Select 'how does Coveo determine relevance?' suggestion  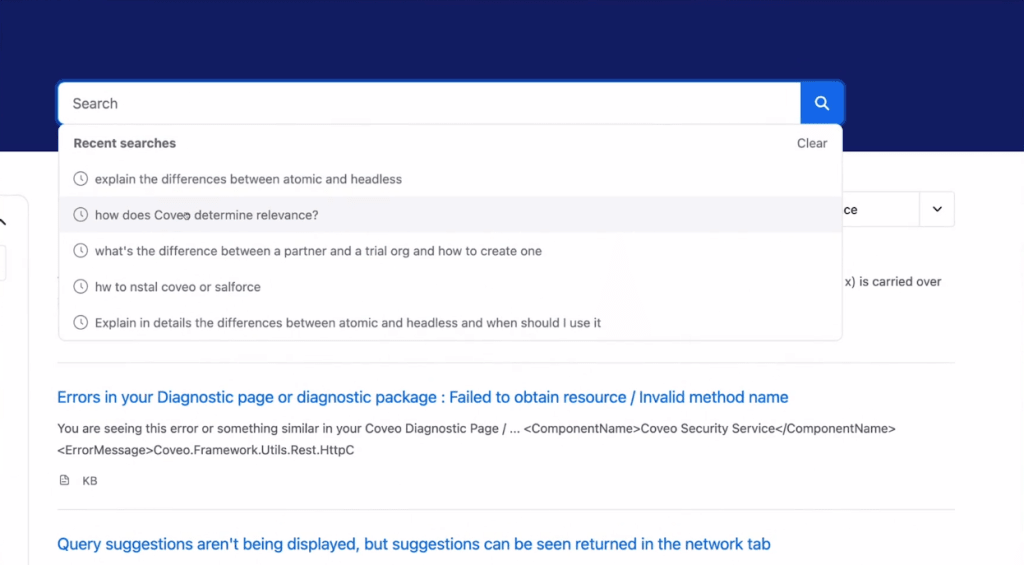206,215
